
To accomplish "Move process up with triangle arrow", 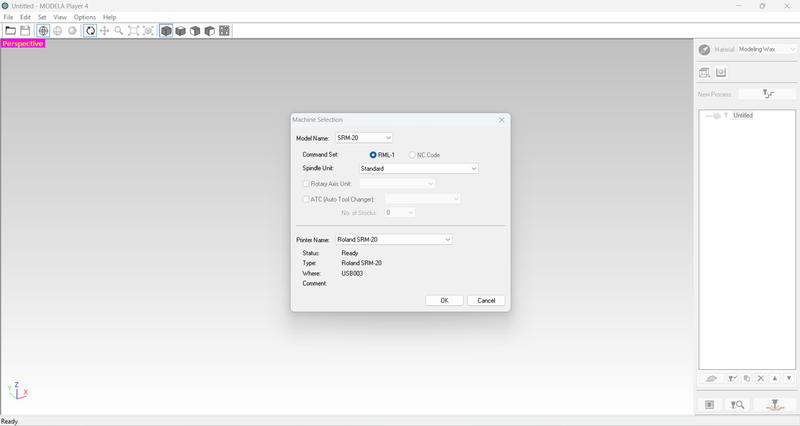I will coord(775,379).
